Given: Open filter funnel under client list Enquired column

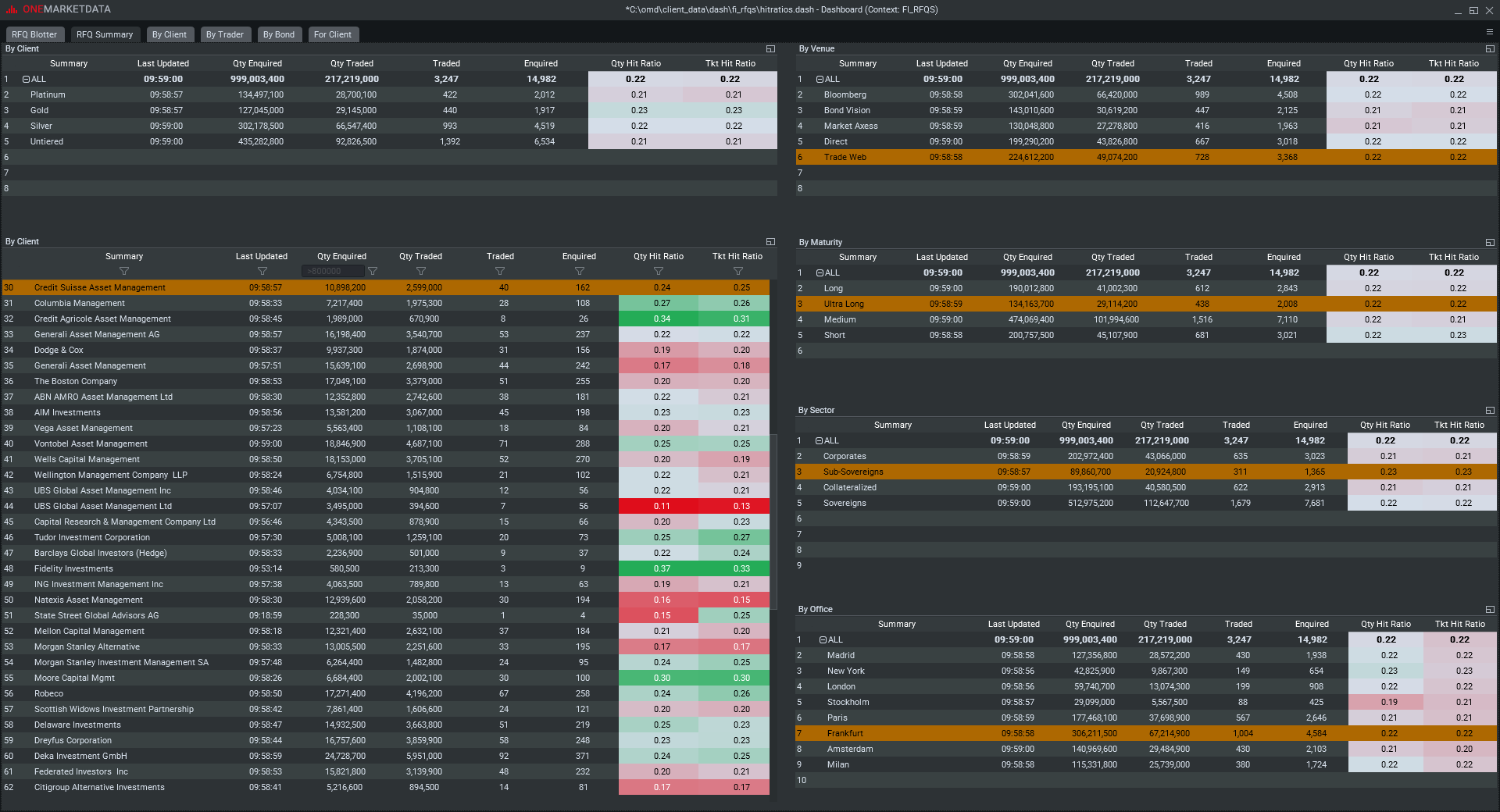Looking at the screenshot, I should point(580,271).
